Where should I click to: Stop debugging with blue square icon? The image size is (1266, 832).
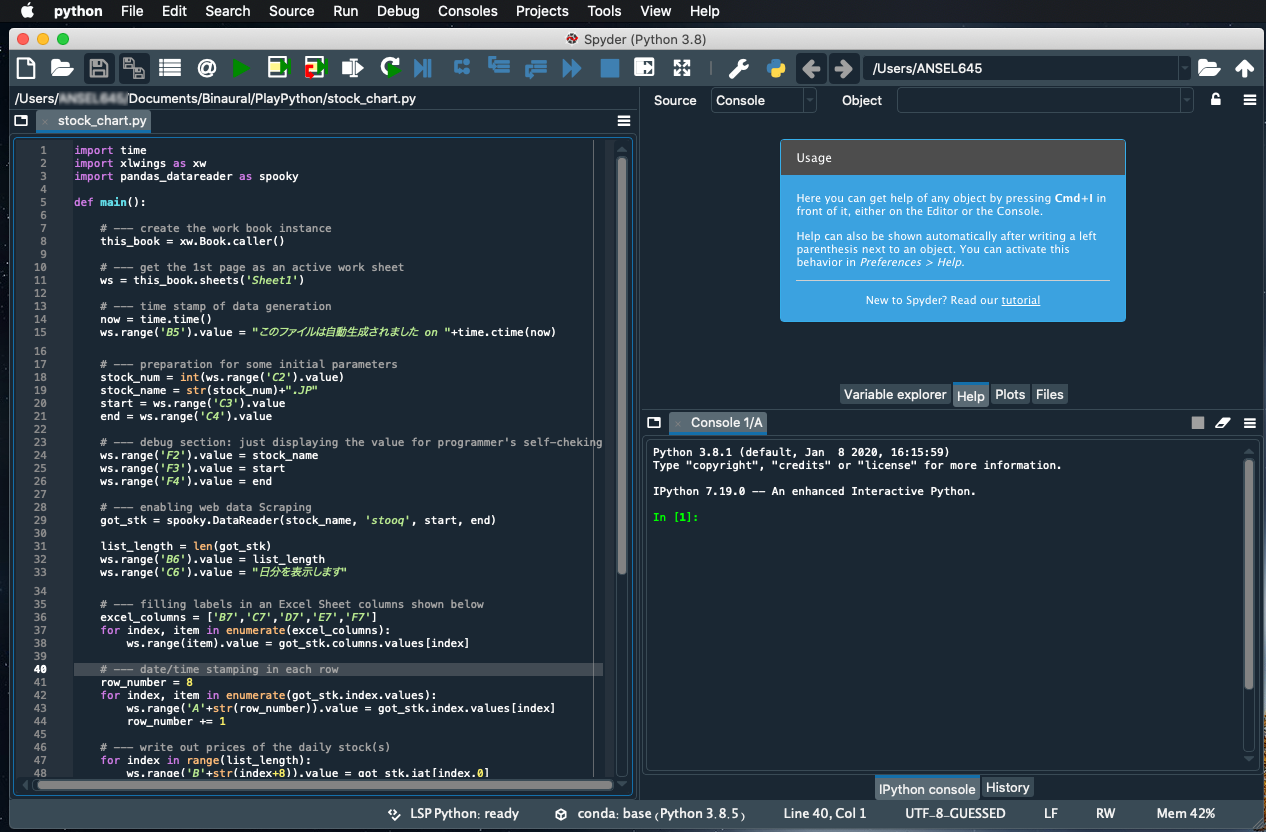(609, 68)
